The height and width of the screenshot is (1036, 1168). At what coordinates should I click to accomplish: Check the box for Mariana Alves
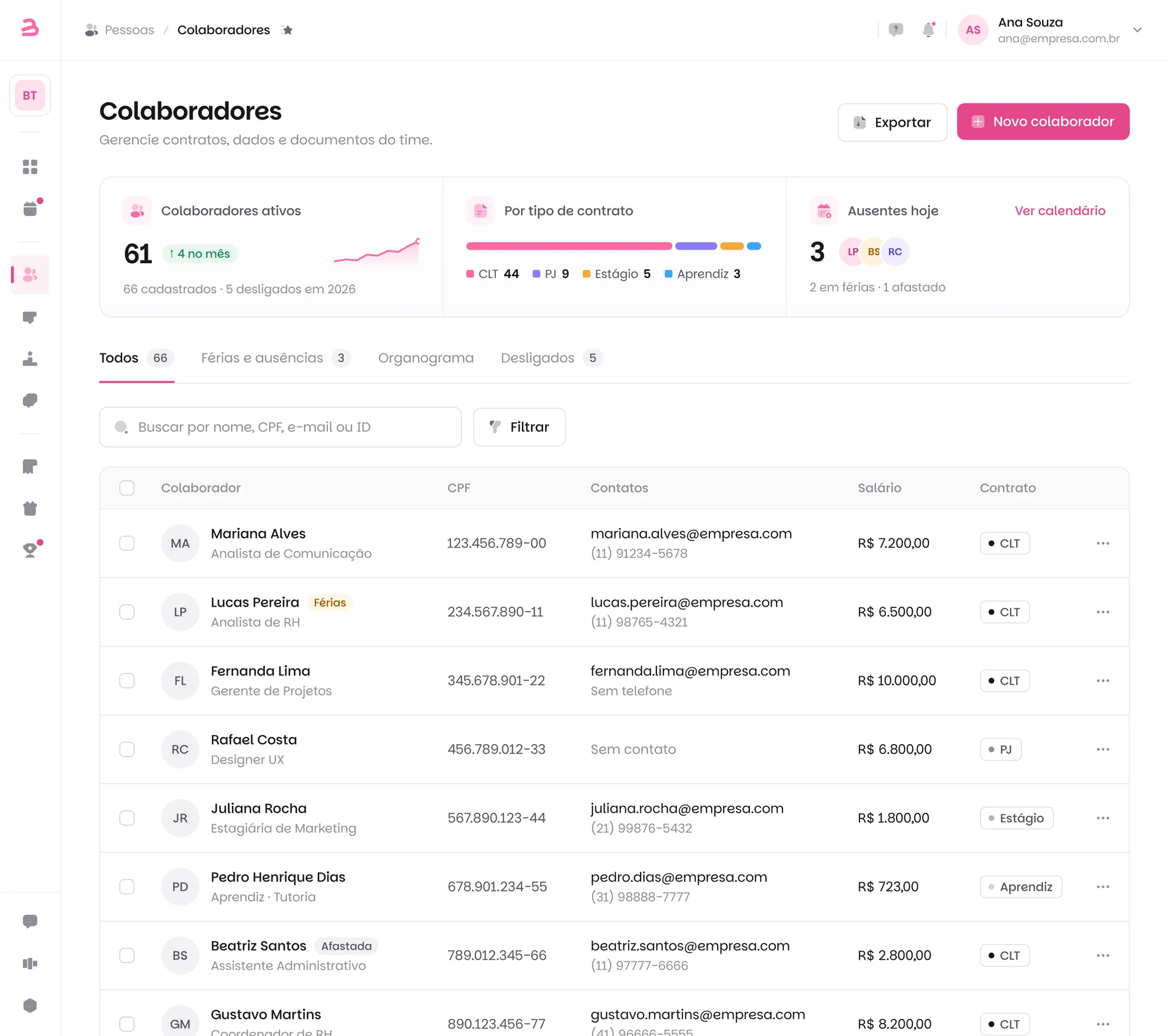127,543
